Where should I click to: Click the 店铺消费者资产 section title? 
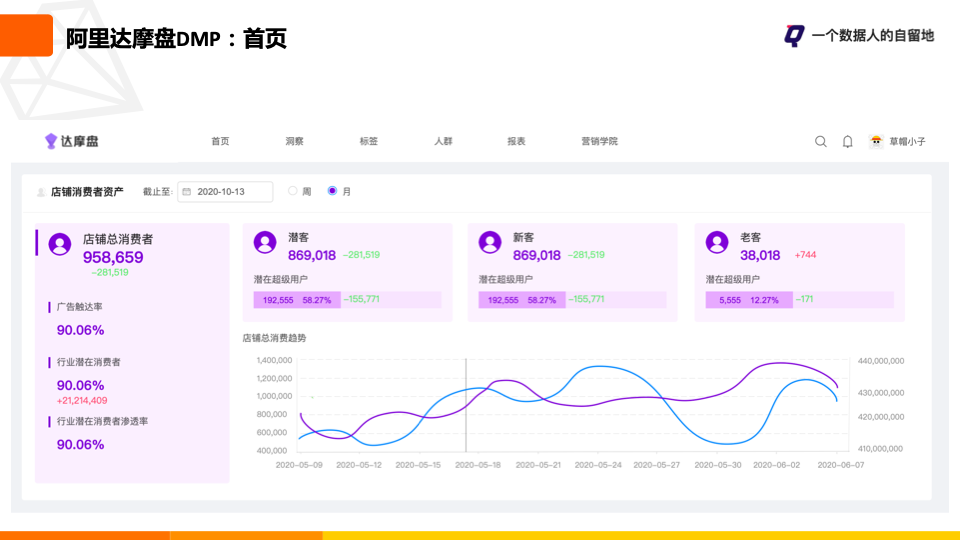click(87, 192)
